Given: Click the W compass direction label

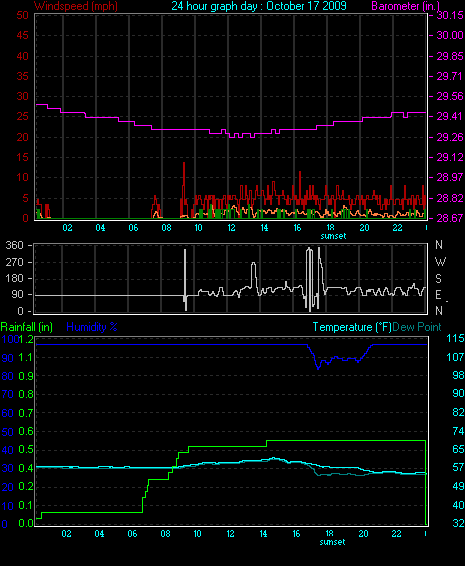Looking at the screenshot, I should tap(440, 261).
